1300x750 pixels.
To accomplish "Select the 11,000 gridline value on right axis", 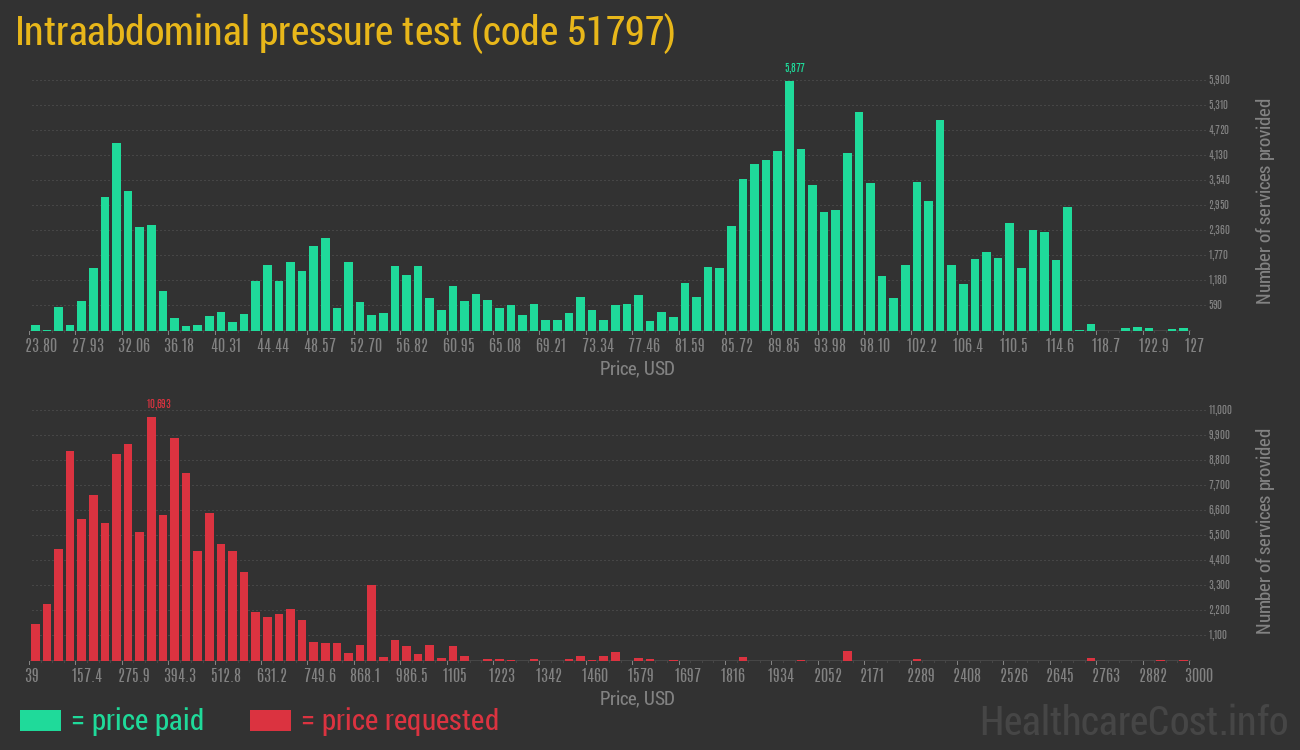I will [1219, 410].
